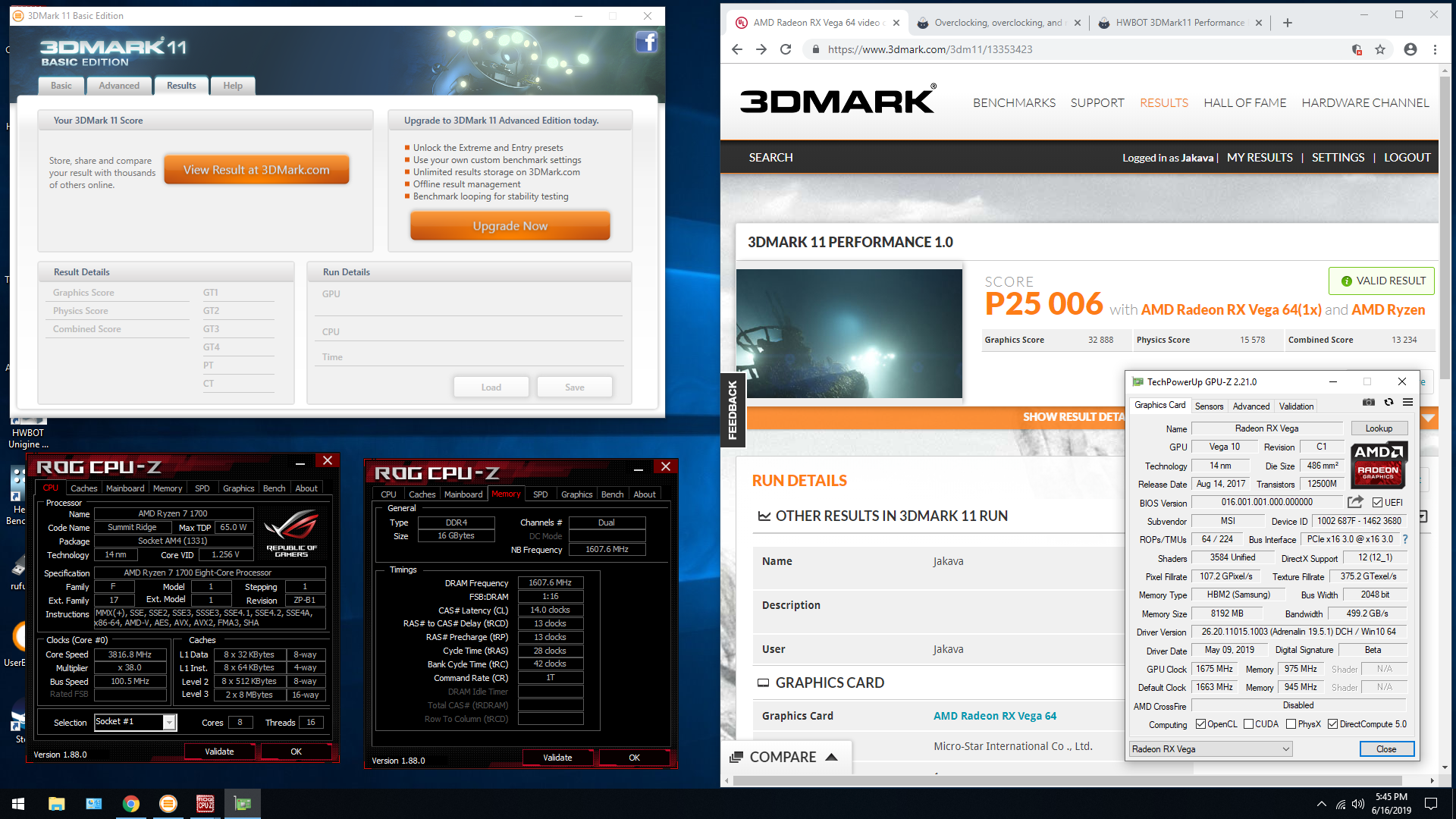This screenshot has height=819, width=1456.
Task: Click the Facebook icon in 3DMark 11
Action: [x=646, y=42]
